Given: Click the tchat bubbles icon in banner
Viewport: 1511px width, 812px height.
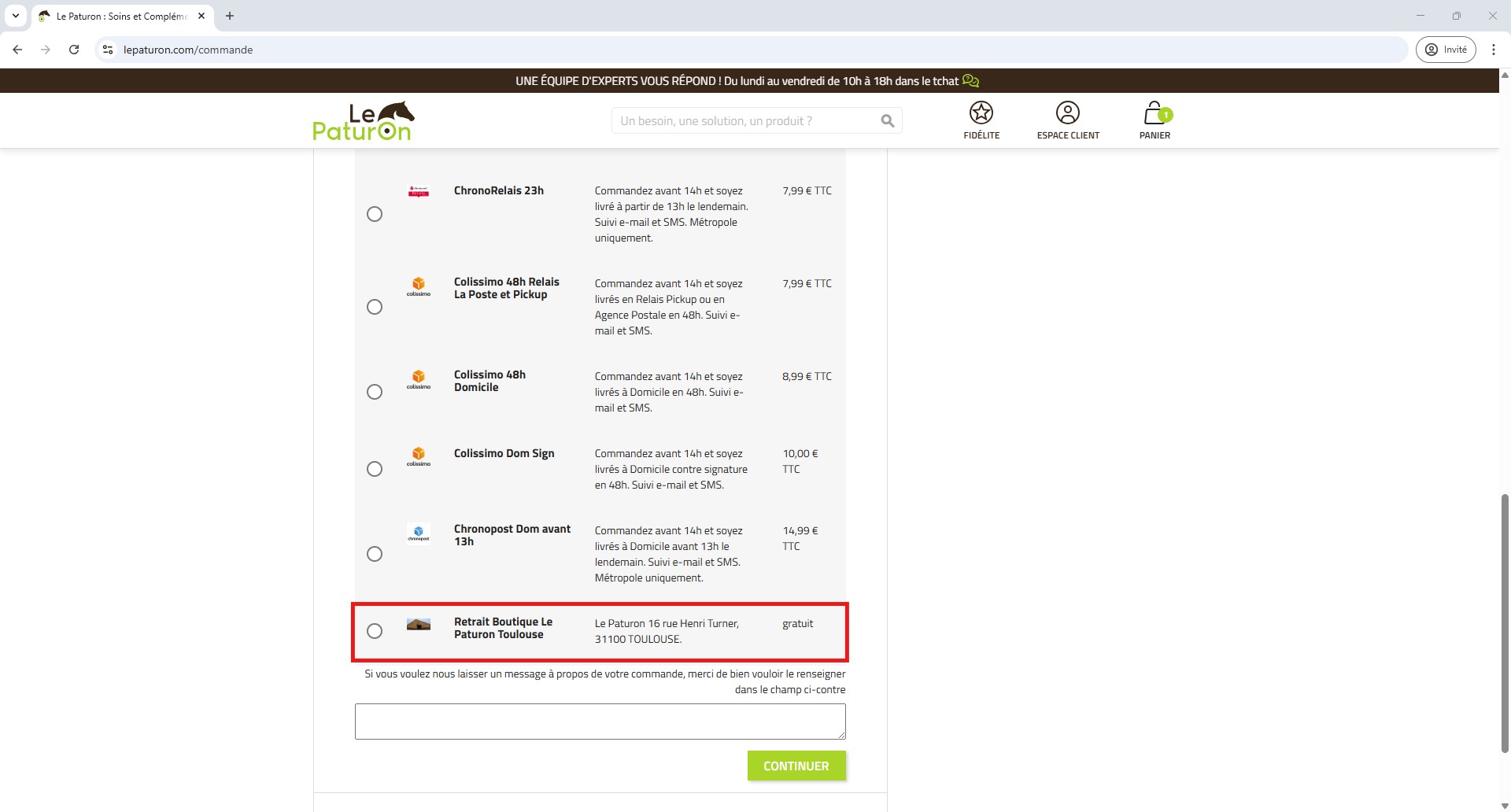Looking at the screenshot, I should coord(970,81).
